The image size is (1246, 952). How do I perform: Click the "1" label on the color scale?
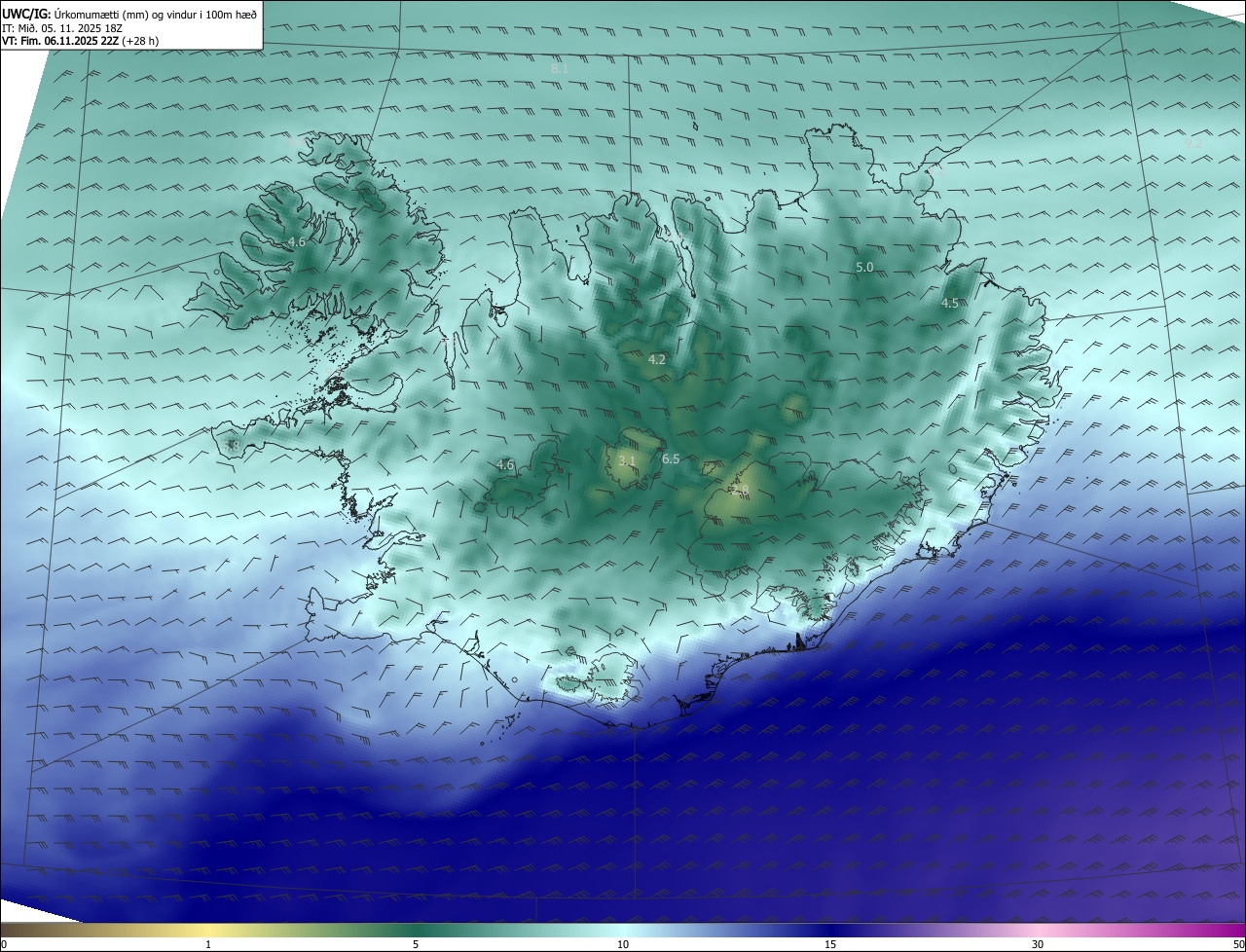208,944
